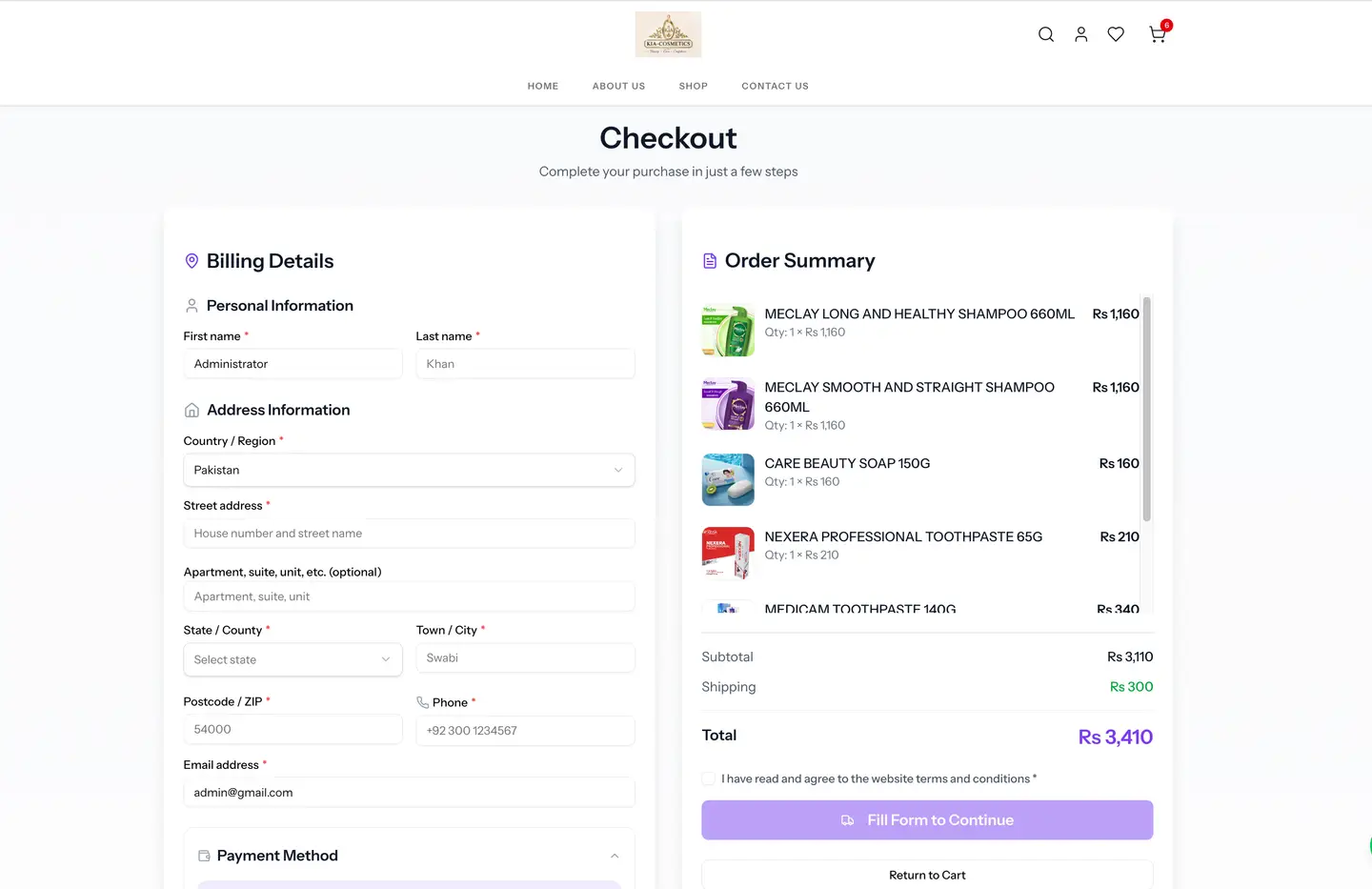
Task: Focus the Email address field
Action: pyautogui.click(x=409, y=793)
